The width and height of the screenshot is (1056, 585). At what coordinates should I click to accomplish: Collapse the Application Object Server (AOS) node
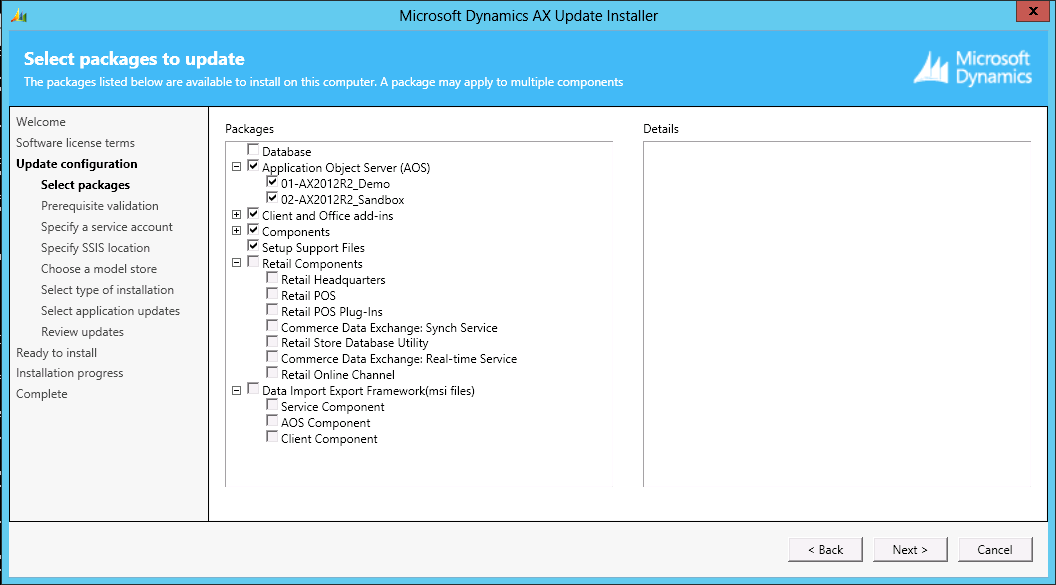(237, 167)
